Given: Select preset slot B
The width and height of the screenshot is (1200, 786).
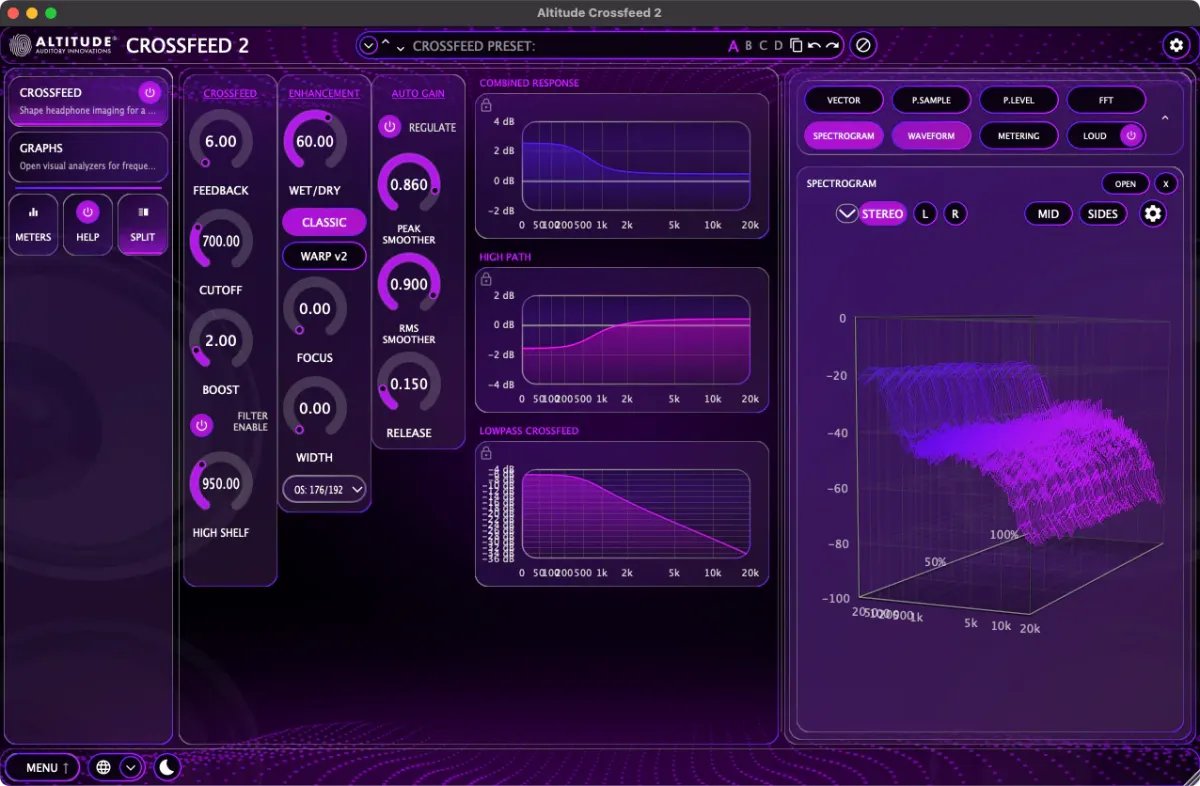Looking at the screenshot, I should tap(748, 45).
